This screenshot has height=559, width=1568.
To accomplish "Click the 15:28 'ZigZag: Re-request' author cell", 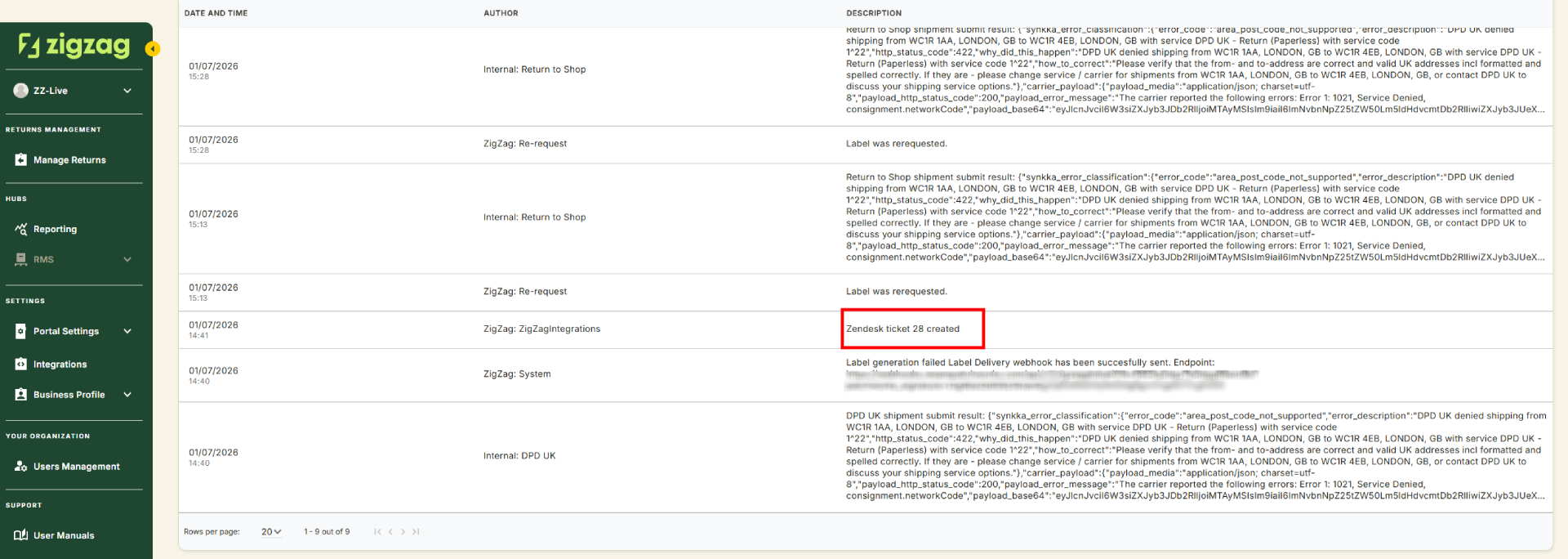I will [525, 143].
